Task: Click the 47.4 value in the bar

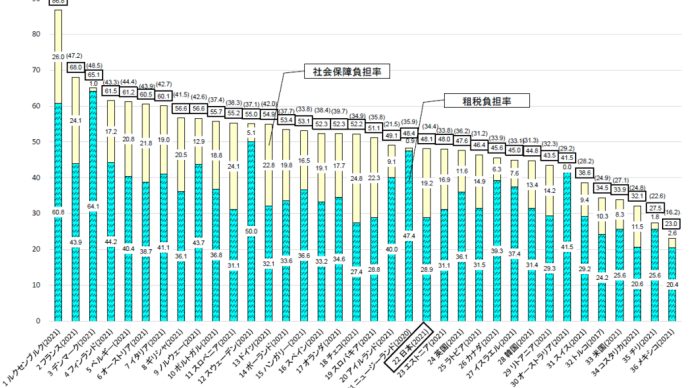Action: [409, 236]
